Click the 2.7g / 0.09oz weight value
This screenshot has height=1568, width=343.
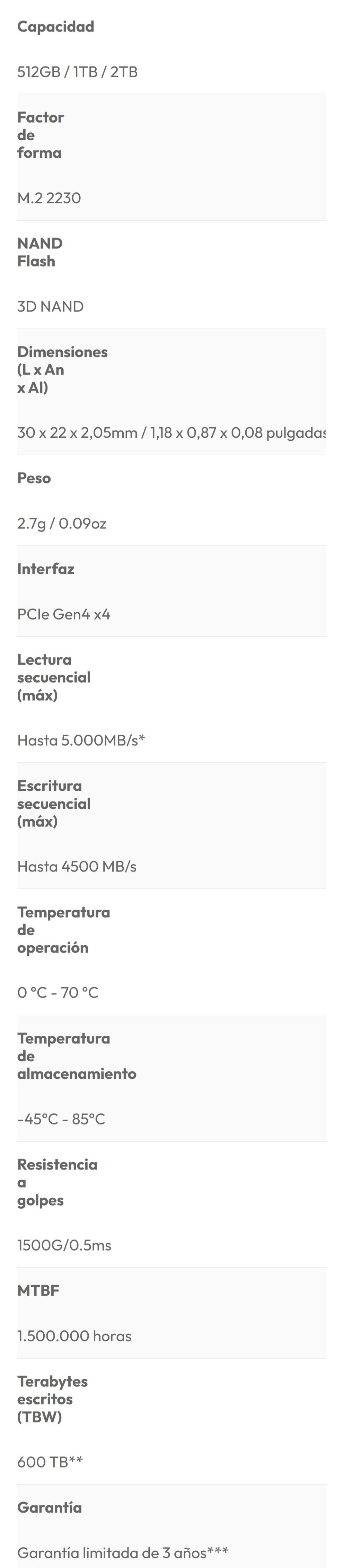[x=61, y=524]
